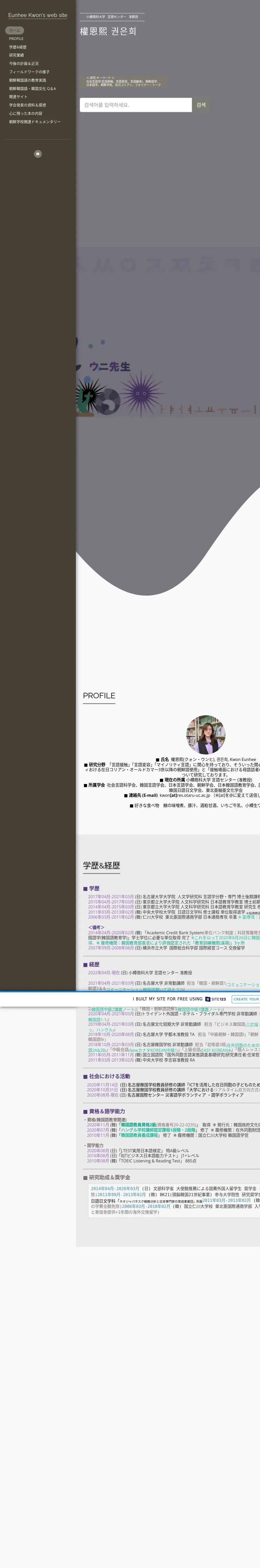This screenshot has width=260, height=1568.
Task: Open フィールドワークの様子 sidebar item
Action: [x=29, y=72]
